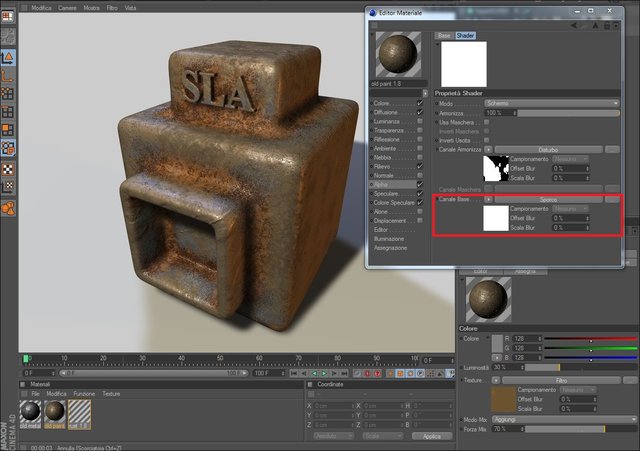Open Campionamento dropdown under Sporco

point(571,209)
